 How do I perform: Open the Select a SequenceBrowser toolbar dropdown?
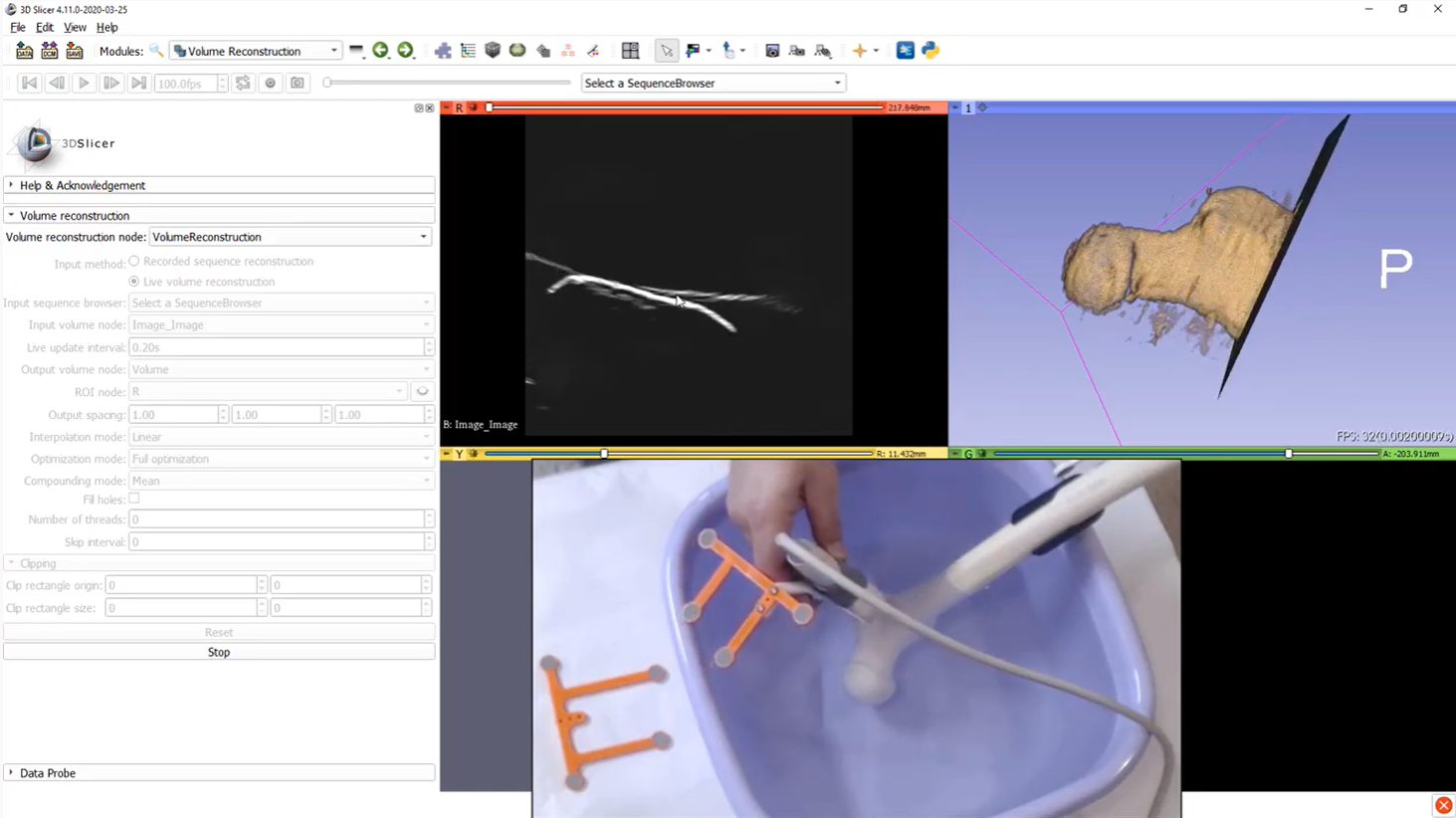[713, 84]
